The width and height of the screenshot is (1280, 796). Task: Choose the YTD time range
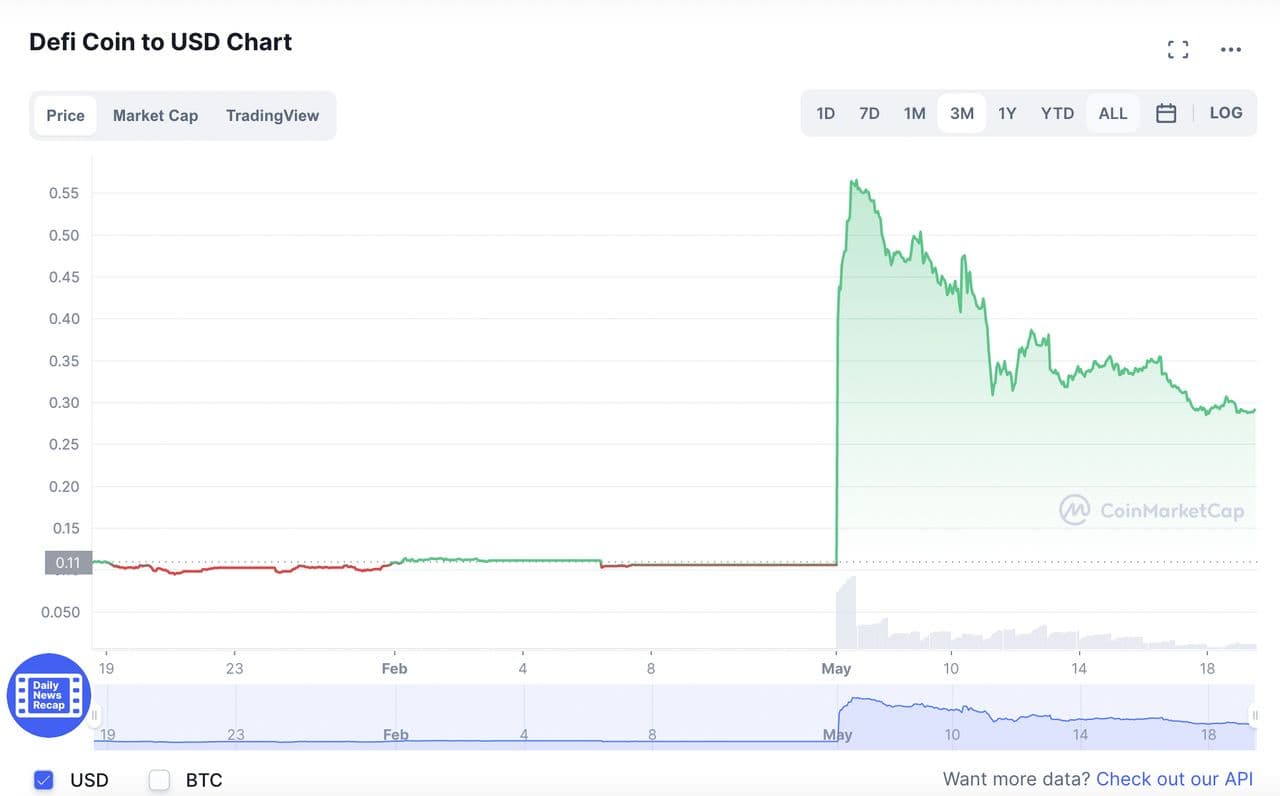tap(1057, 114)
